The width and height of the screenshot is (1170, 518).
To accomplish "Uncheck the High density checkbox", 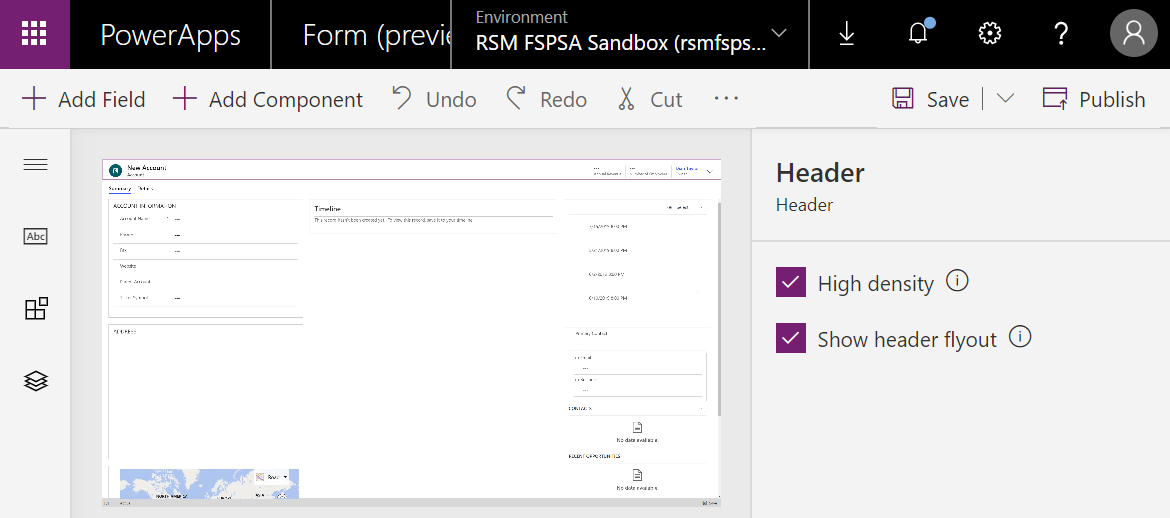I will 791,283.
